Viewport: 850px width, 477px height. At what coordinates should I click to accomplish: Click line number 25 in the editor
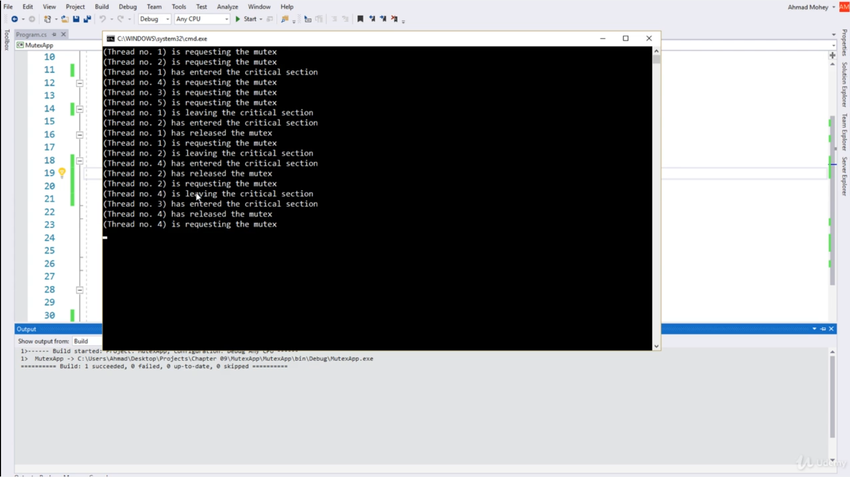pyautogui.click(x=49, y=250)
